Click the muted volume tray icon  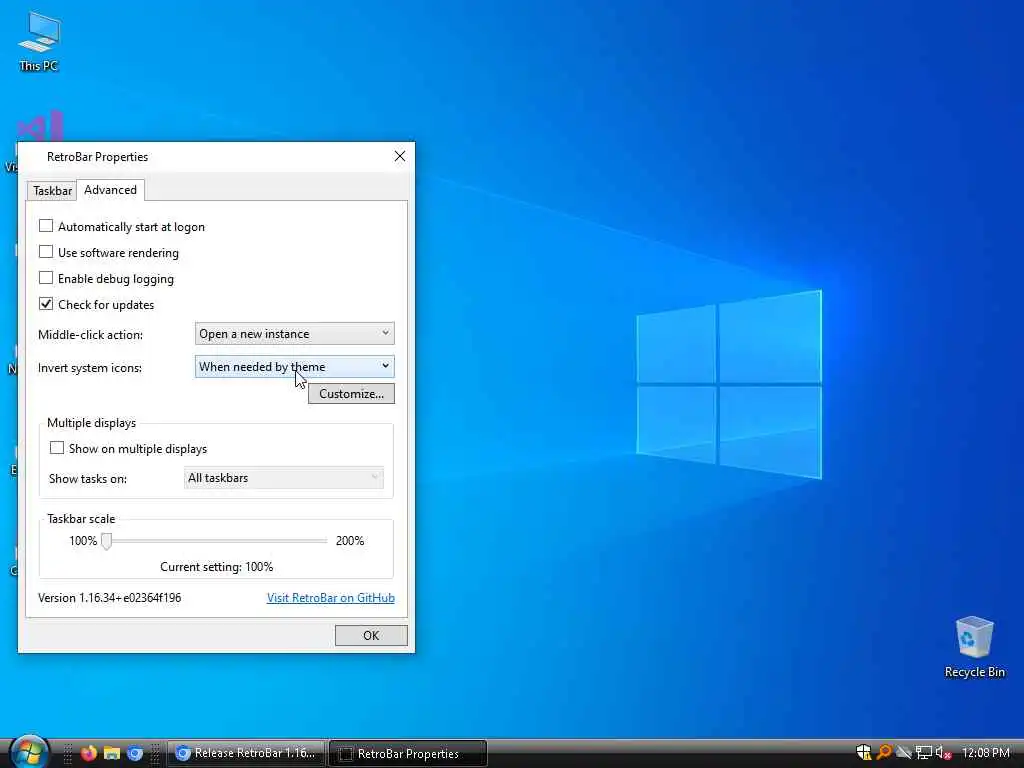(x=942, y=752)
